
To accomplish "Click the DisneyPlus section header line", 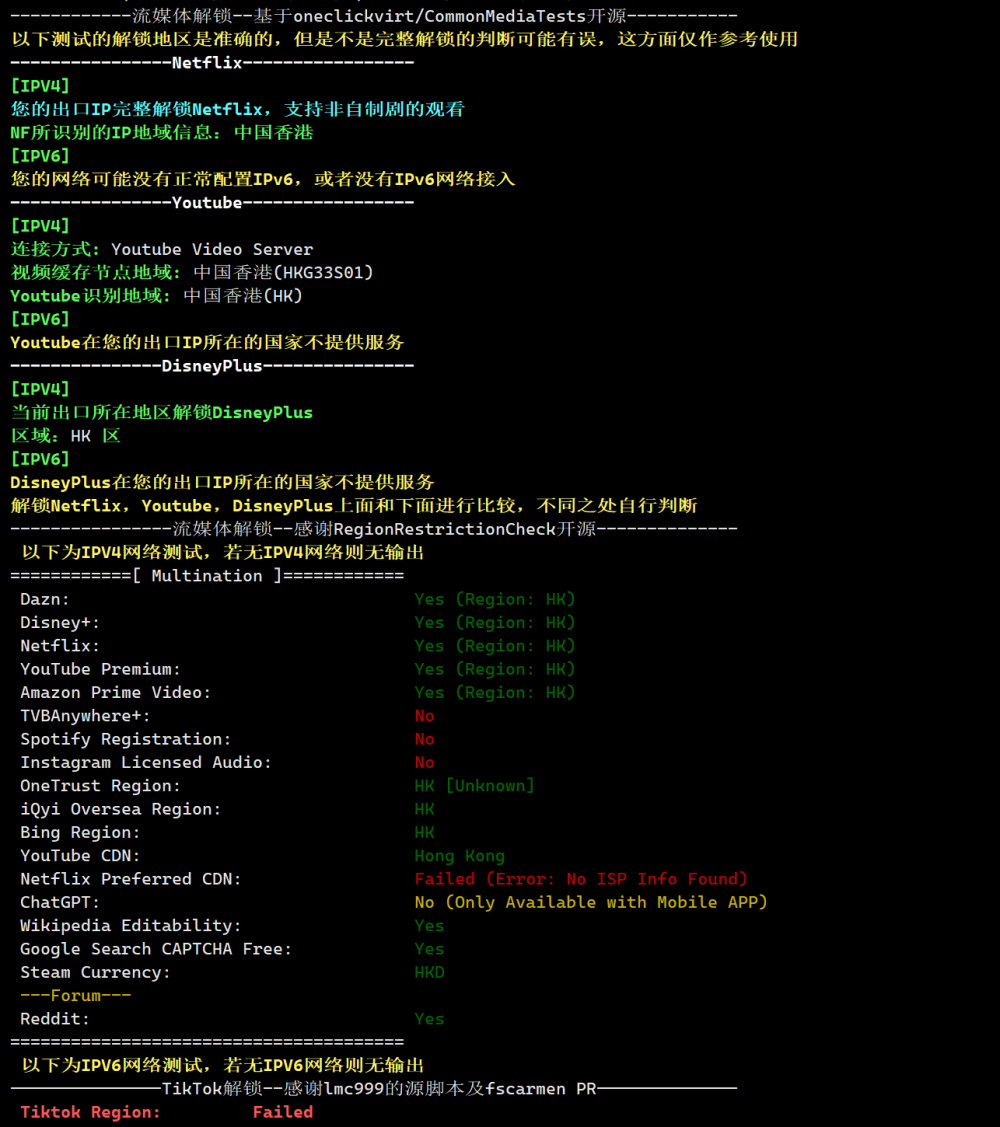I will click(x=211, y=366).
